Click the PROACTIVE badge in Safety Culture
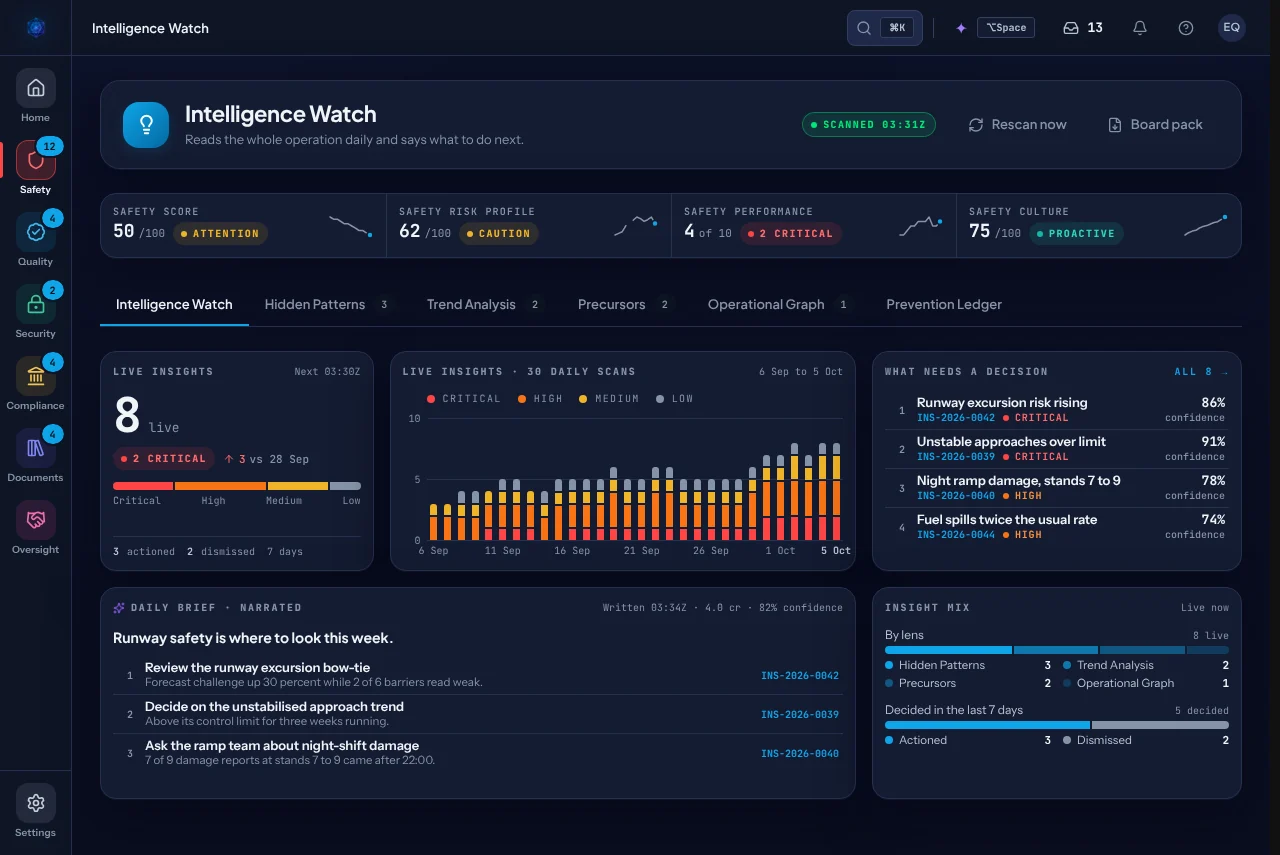 (x=1075, y=234)
